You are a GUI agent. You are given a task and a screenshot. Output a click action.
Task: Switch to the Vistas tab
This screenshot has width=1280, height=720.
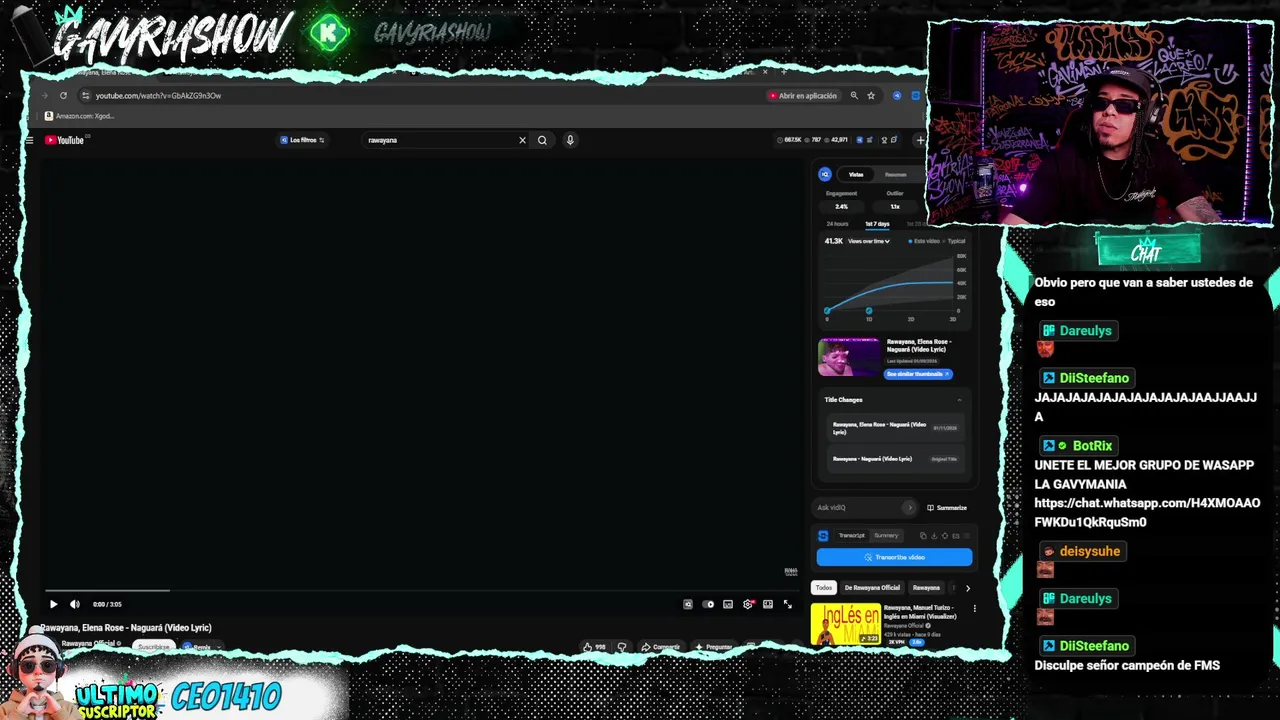856,174
